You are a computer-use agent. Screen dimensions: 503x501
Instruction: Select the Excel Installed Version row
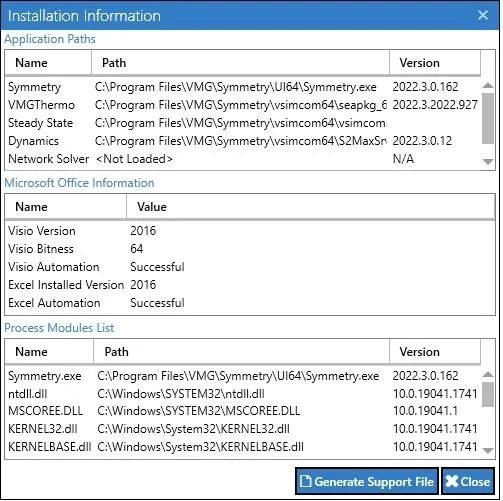click(x=250, y=285)
